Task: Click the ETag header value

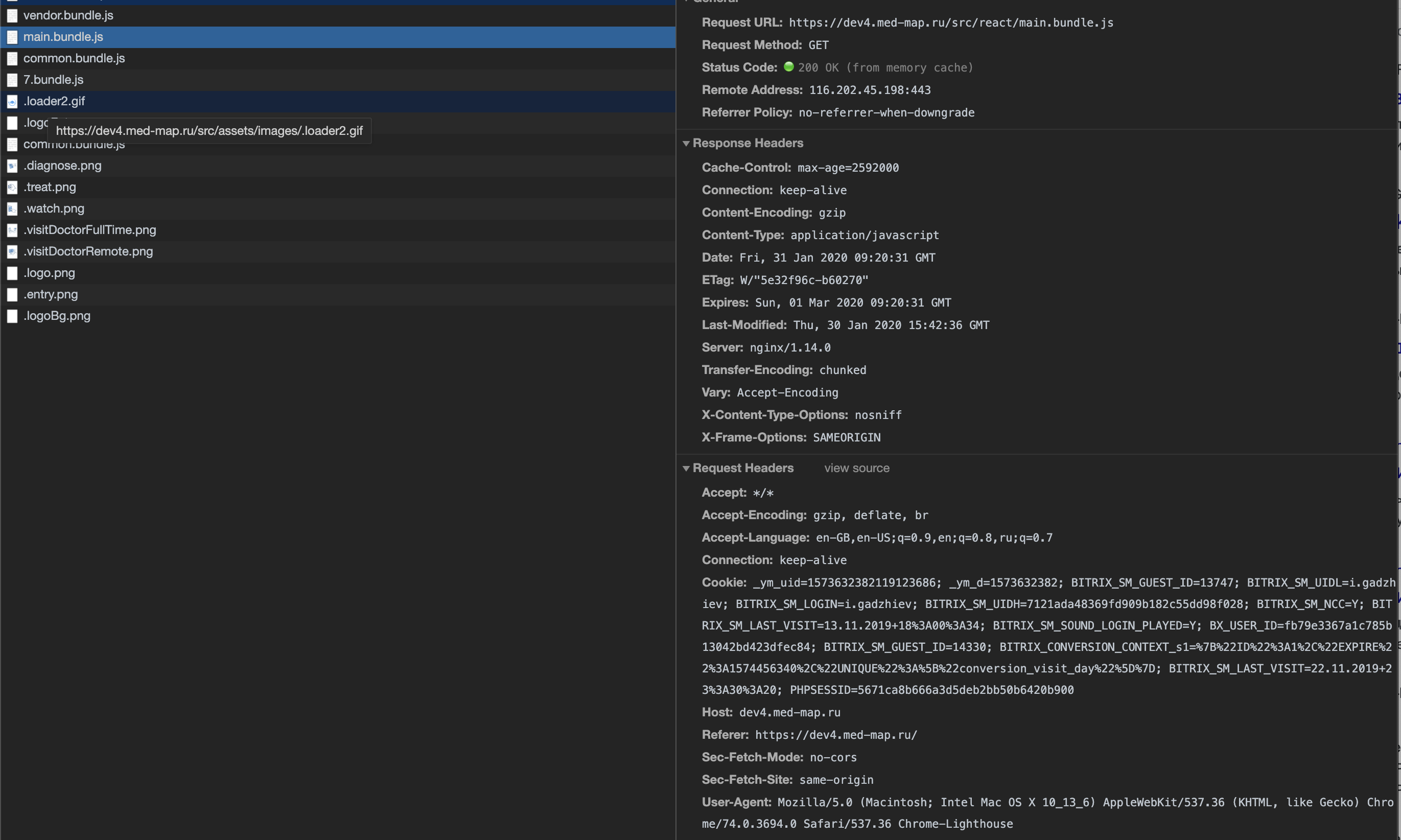Action: (x=804, y=280)
